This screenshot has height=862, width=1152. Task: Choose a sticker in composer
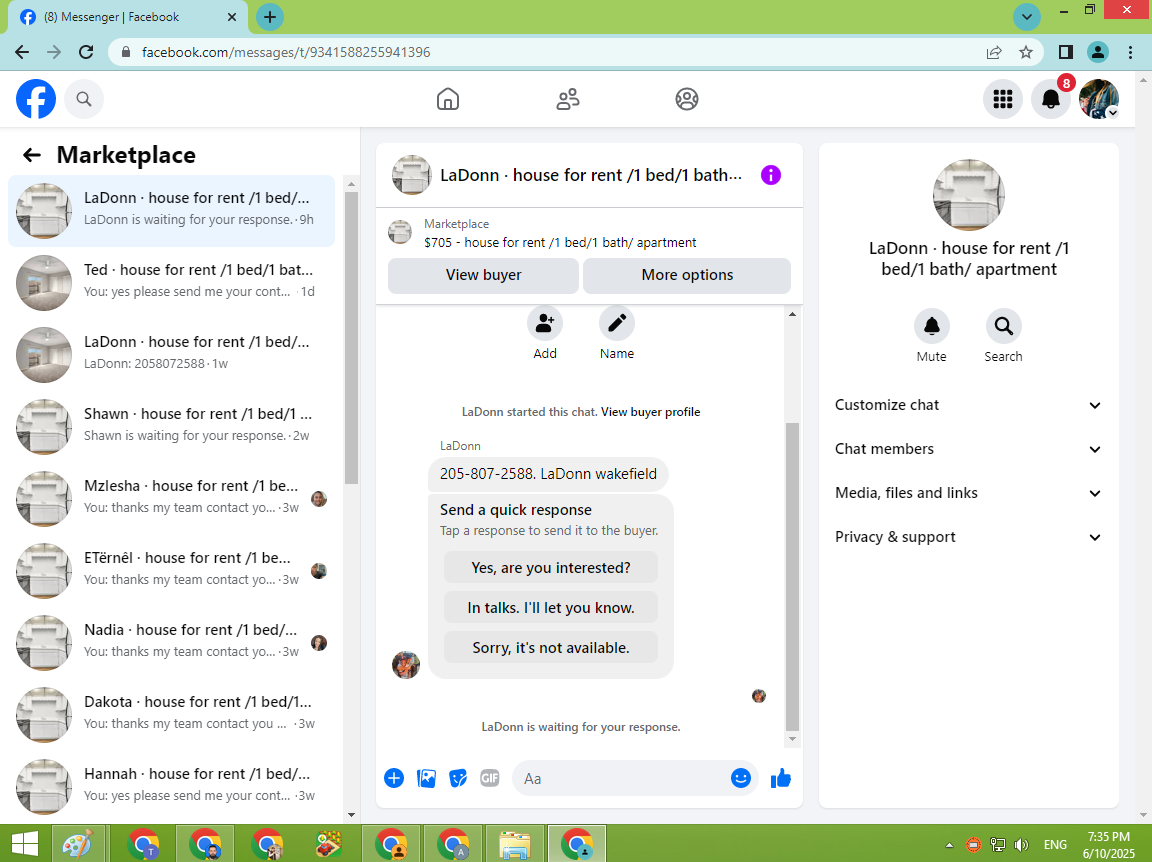tap(458, 778)
